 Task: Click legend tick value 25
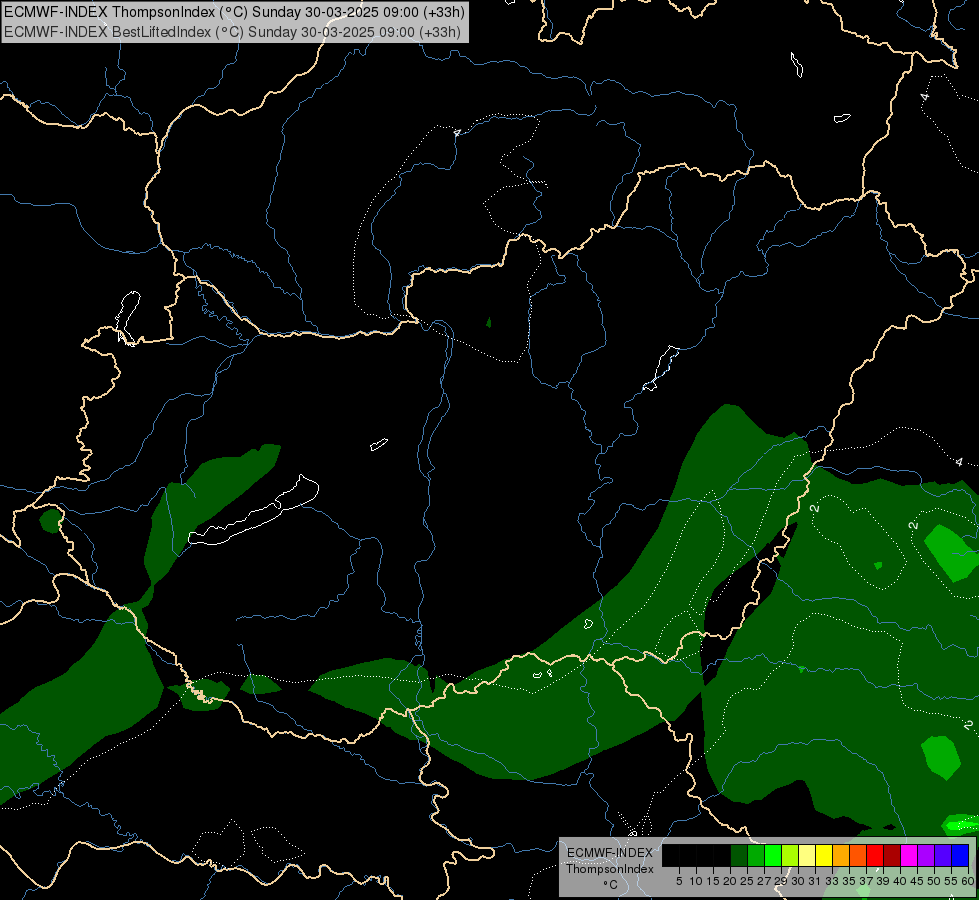coord(747,881)
